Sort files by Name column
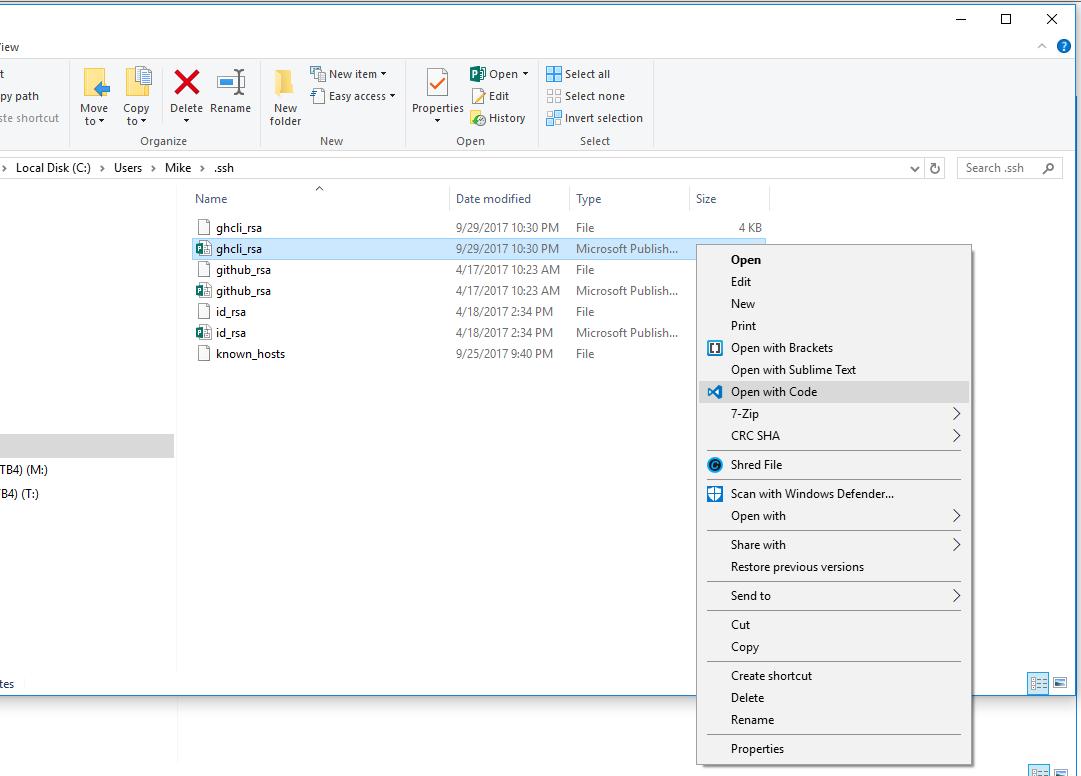 point(319,198)
